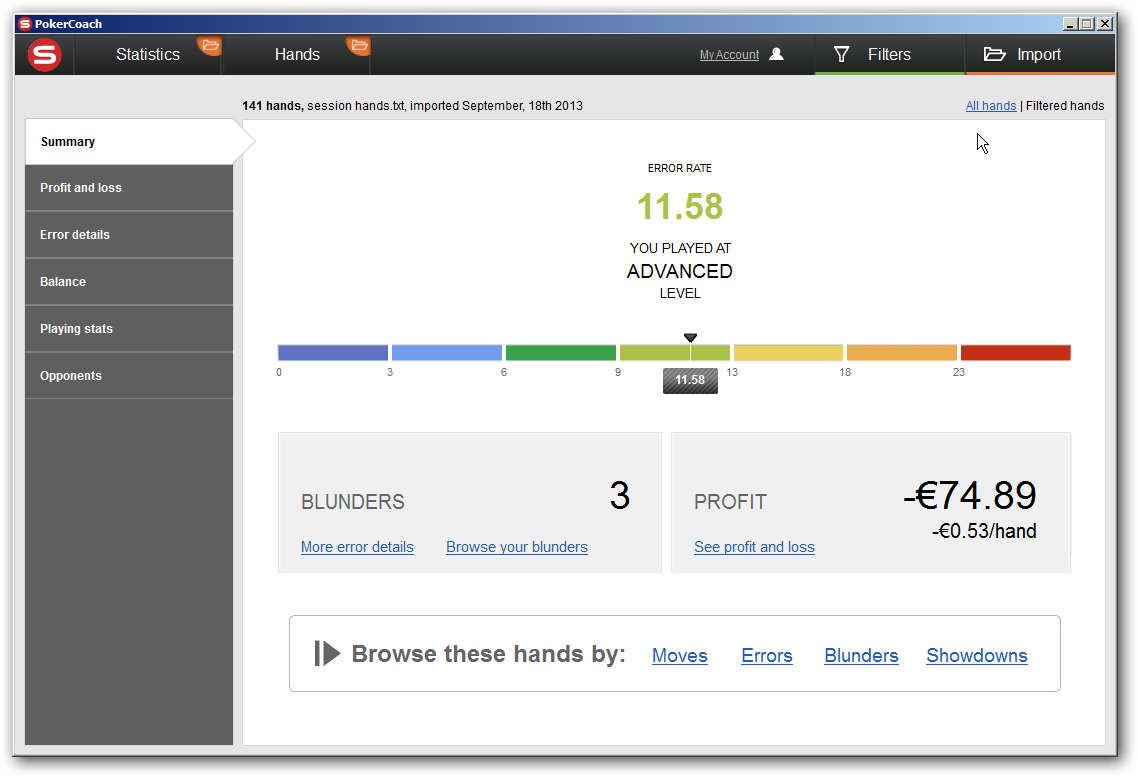Click the Filters funnel icon
Viewport: 1138px width, 777px height.
[841, 54]
